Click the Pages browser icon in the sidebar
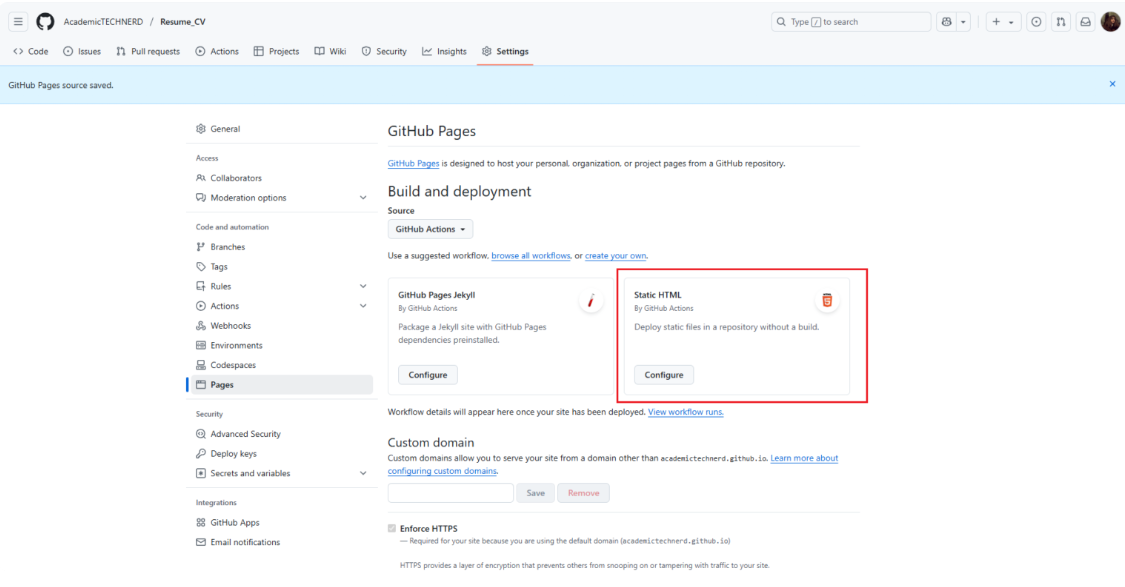 [x=201, y=385]
